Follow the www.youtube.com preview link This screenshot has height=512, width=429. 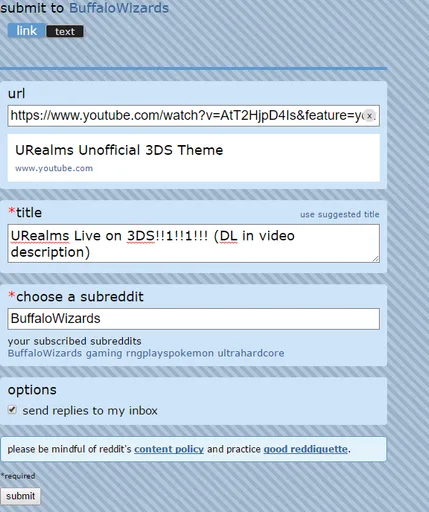[54, 168]
